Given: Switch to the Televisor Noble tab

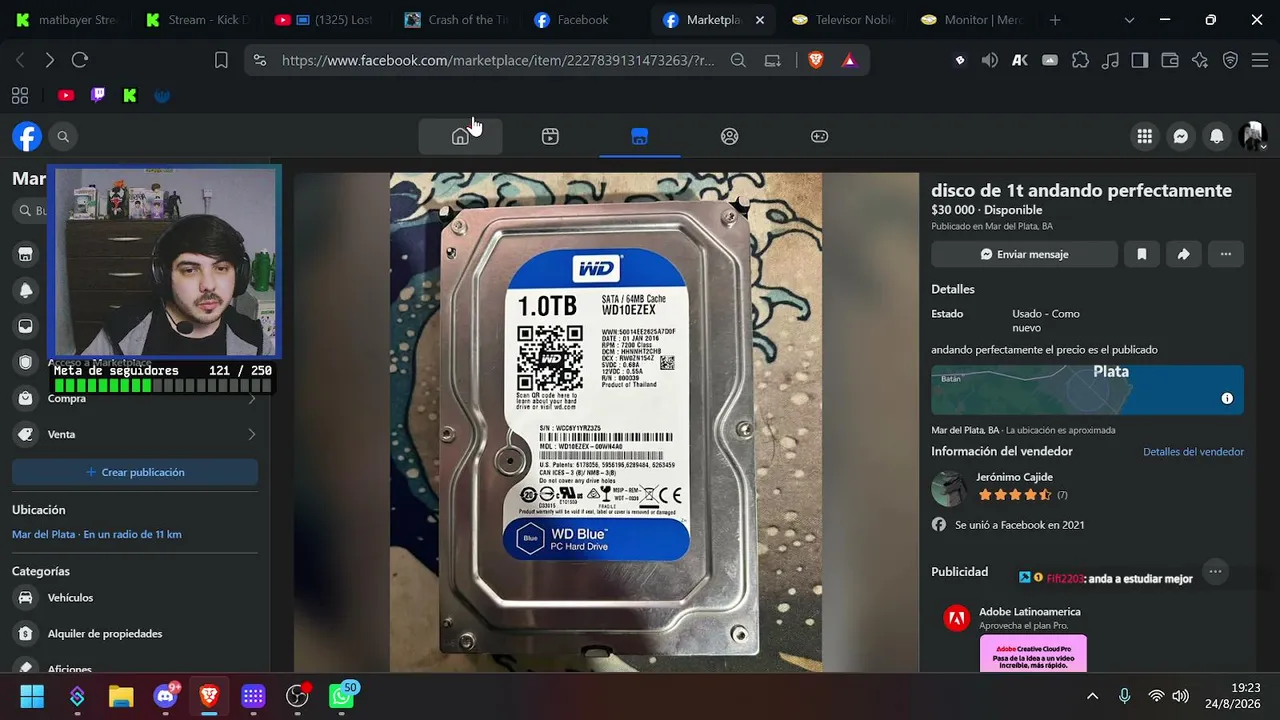Looking at the screenshot, I should point(842,20).
